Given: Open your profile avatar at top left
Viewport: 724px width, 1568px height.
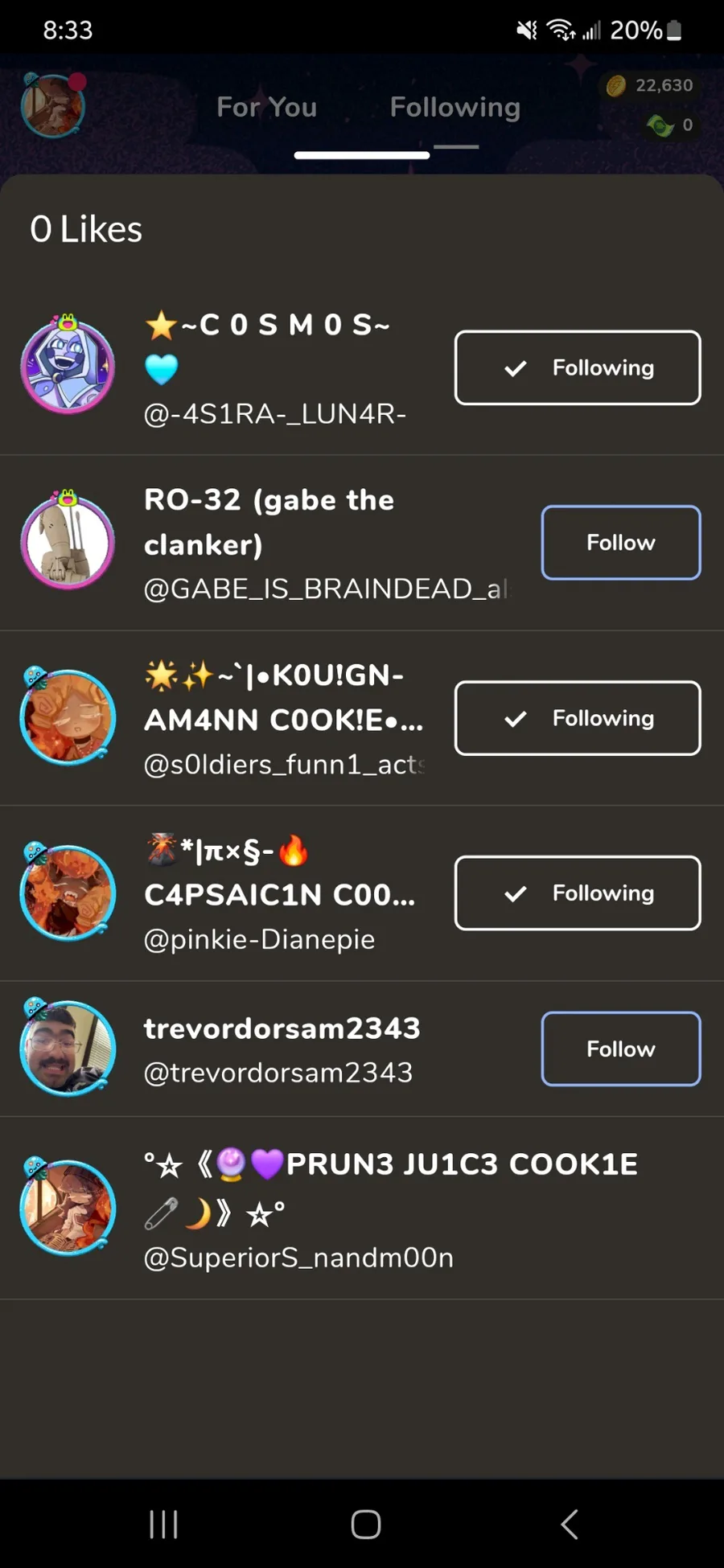Looking at the screenshot, I should [x=53, y=105].
